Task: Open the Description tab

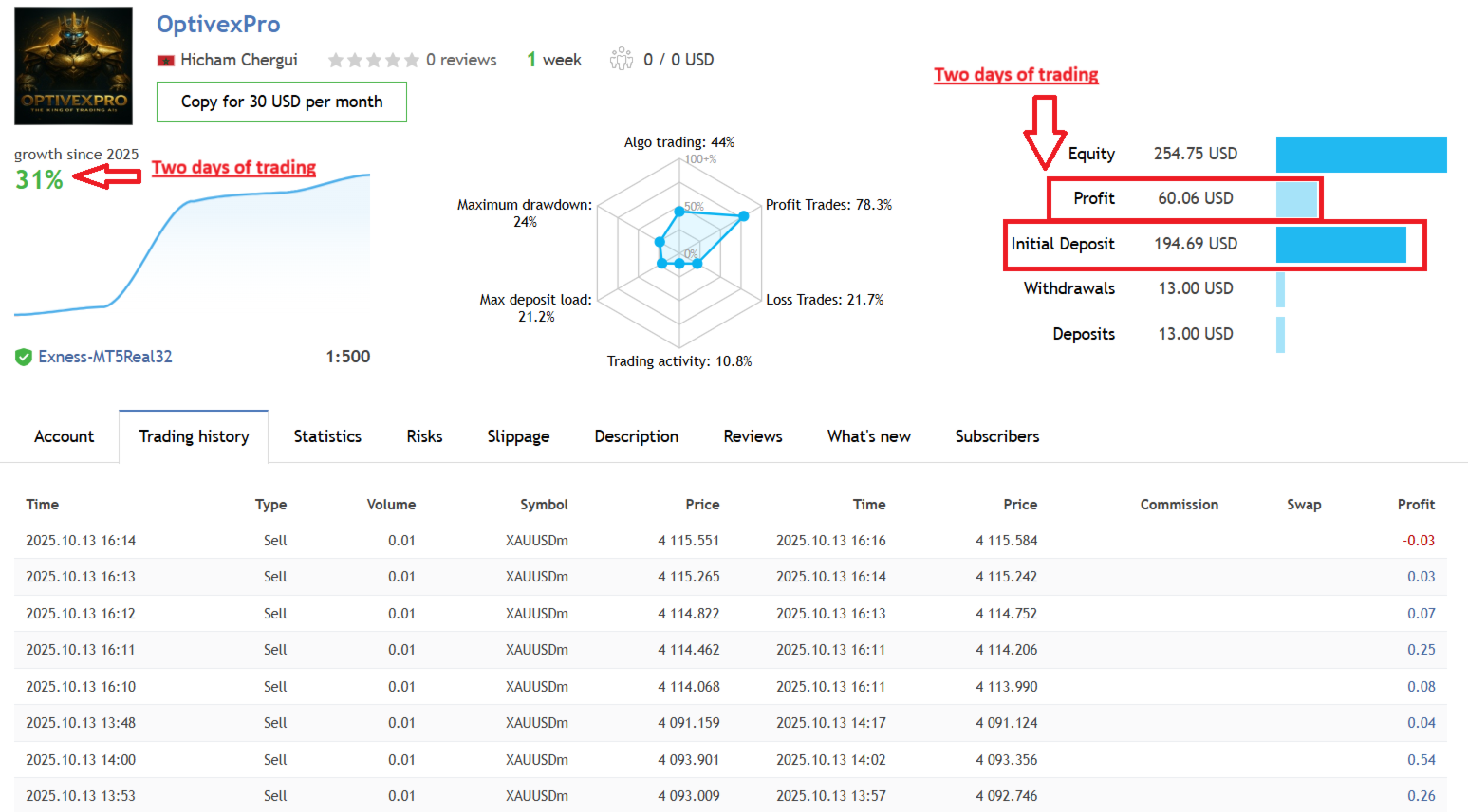Action: 637,436
